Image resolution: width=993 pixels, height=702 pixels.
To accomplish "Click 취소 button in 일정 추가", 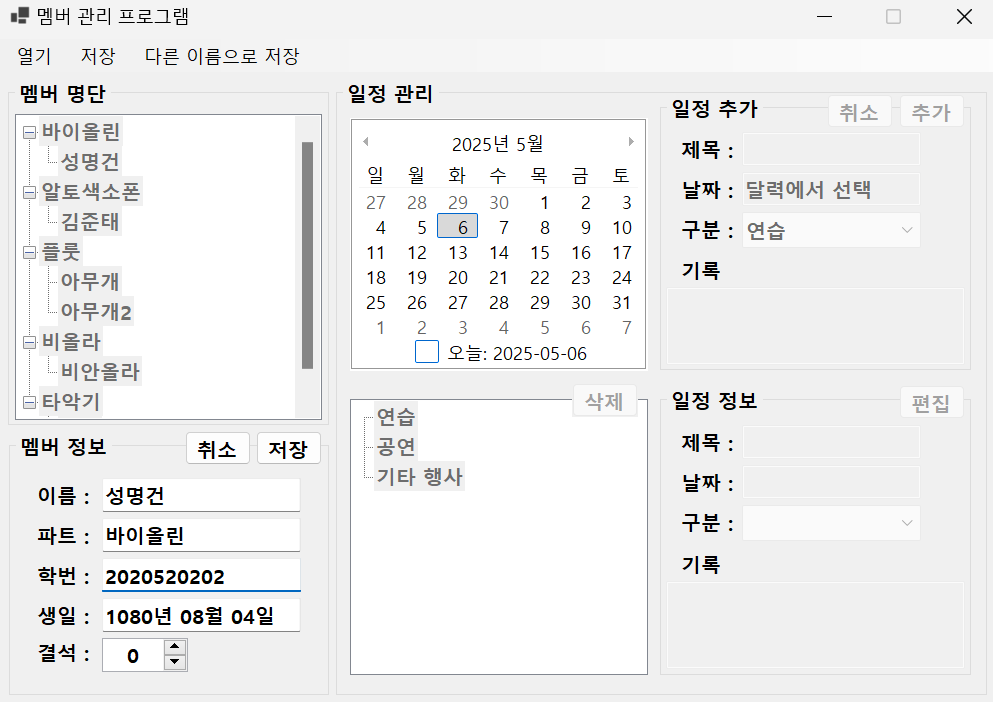I will tap(859, 112).
